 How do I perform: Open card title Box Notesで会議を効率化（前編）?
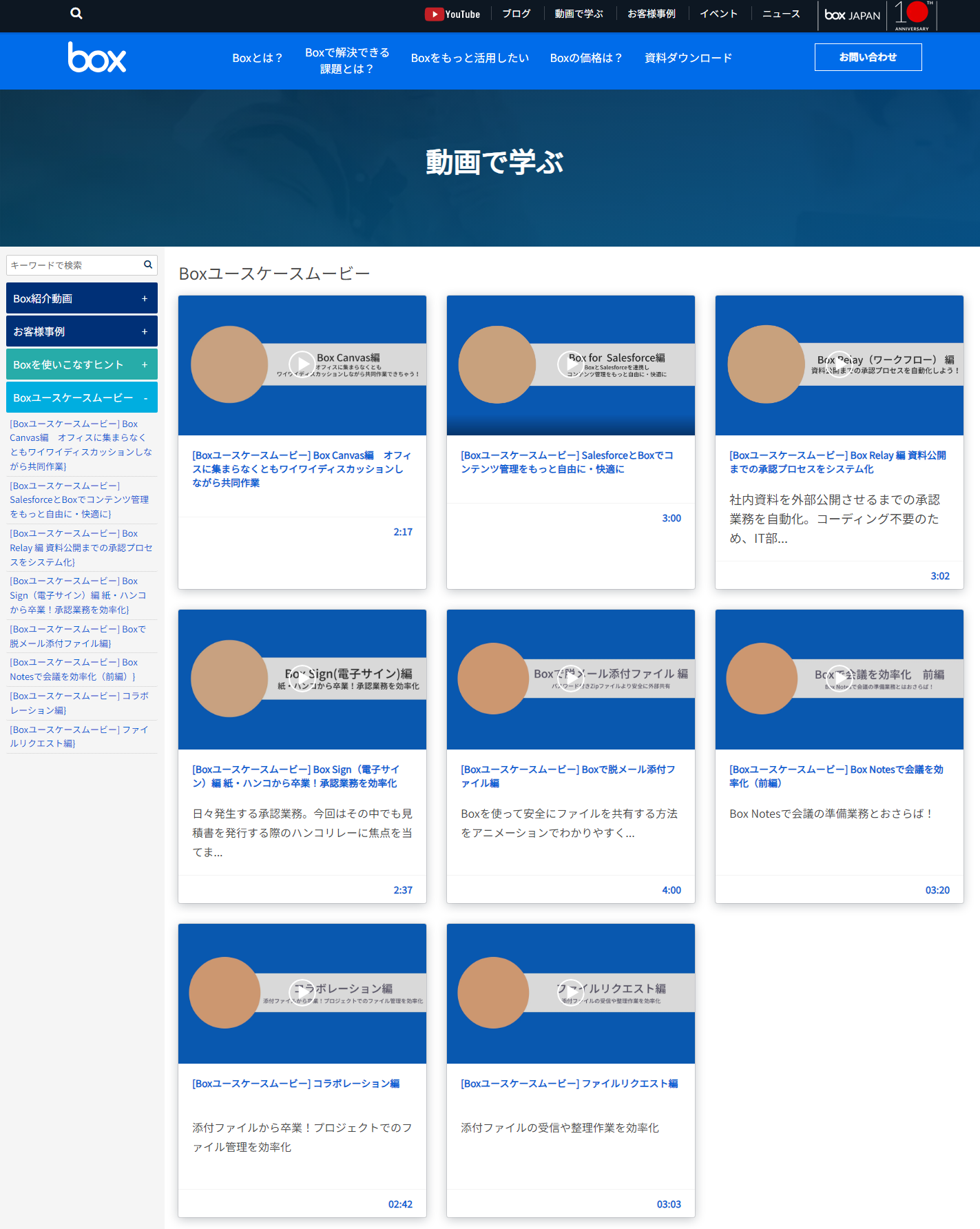(837, 776)
